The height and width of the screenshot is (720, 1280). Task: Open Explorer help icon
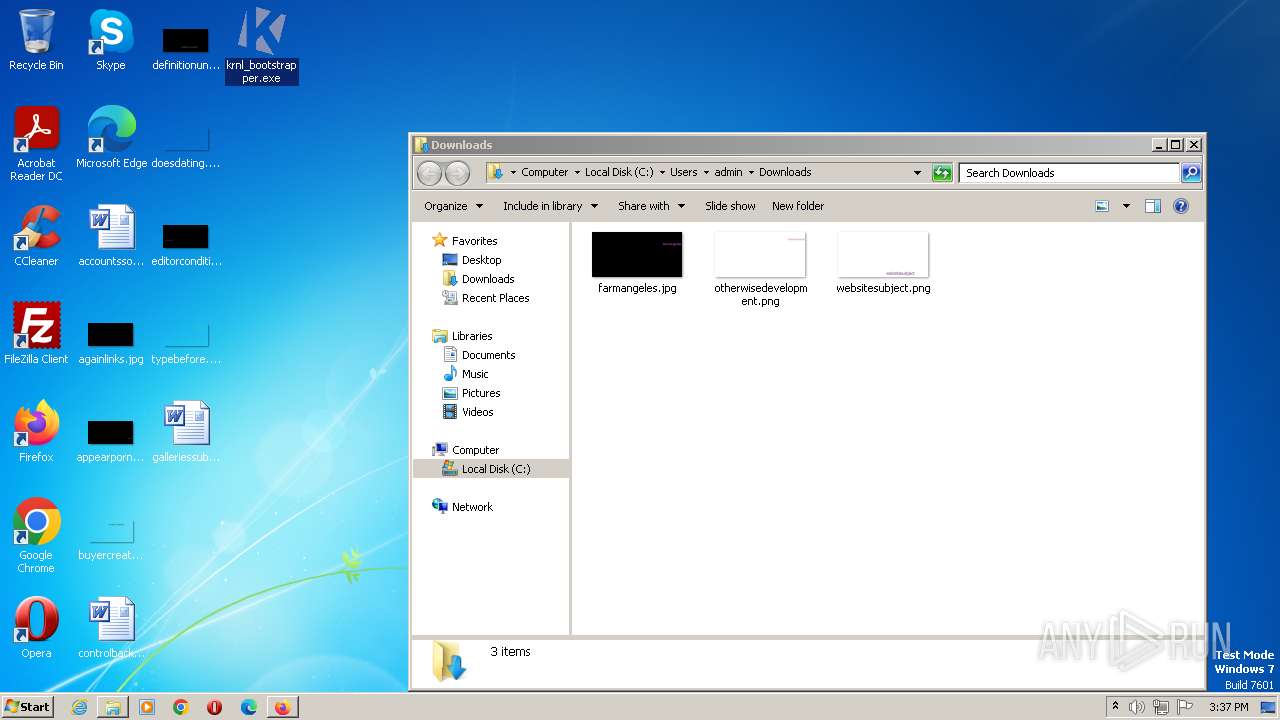[1181, 206]
